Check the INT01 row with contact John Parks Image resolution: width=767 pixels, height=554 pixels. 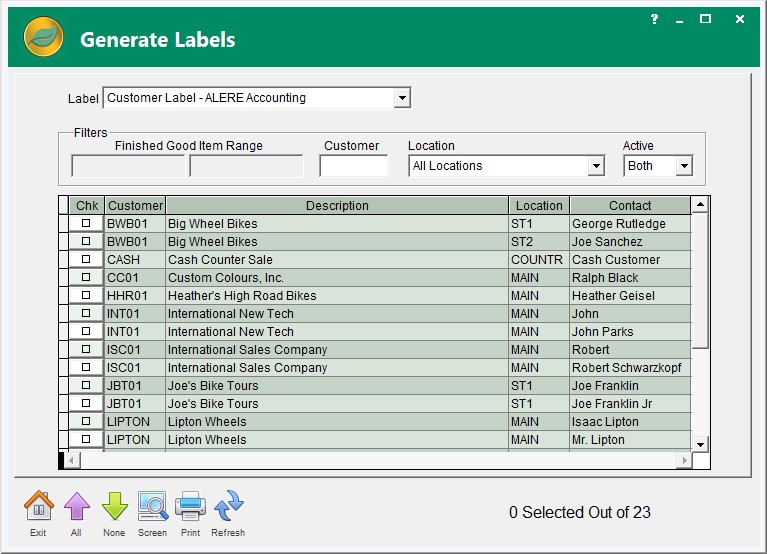coord(86,331)
